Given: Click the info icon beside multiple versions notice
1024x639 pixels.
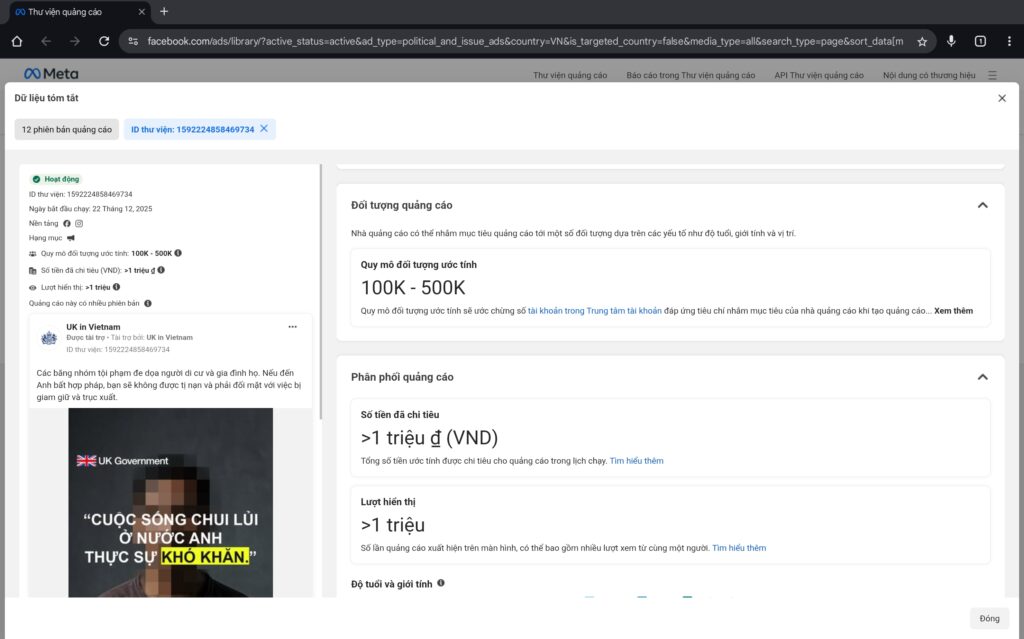Looking at the screenshot, I should 148,303.
